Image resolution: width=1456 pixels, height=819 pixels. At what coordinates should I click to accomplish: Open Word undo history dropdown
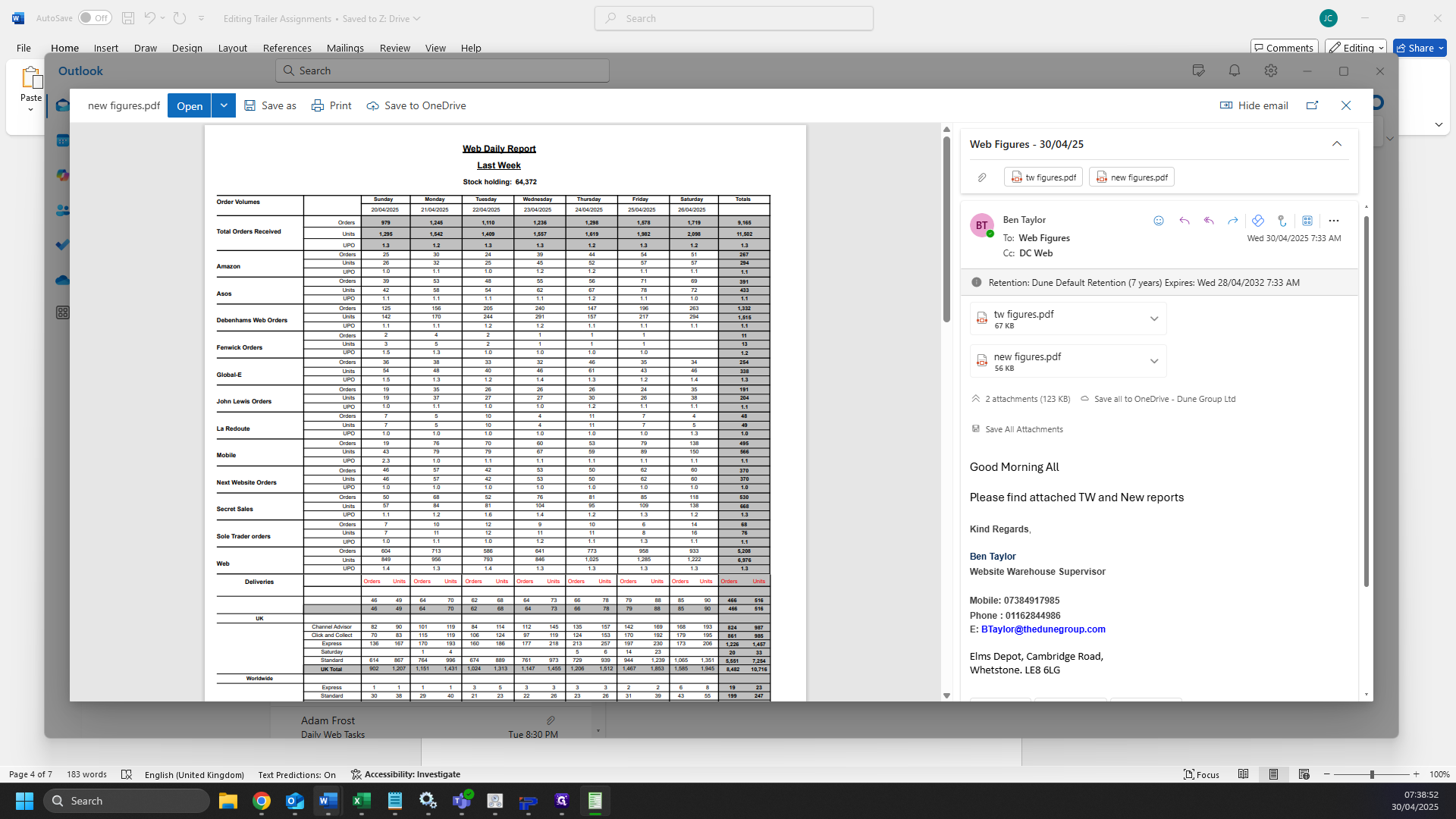coord(162,18)
